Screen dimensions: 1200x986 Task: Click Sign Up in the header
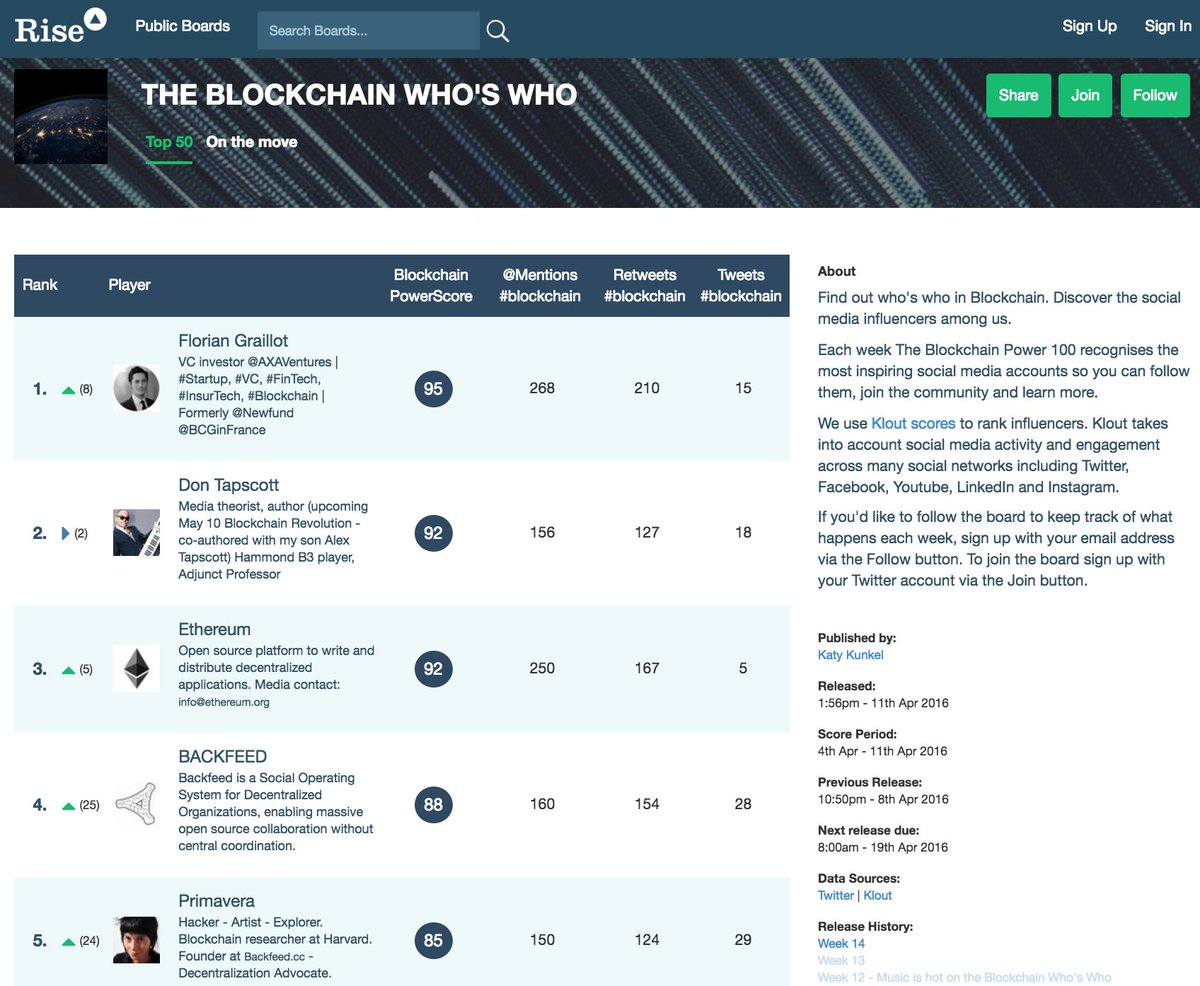coord(1089,26)
